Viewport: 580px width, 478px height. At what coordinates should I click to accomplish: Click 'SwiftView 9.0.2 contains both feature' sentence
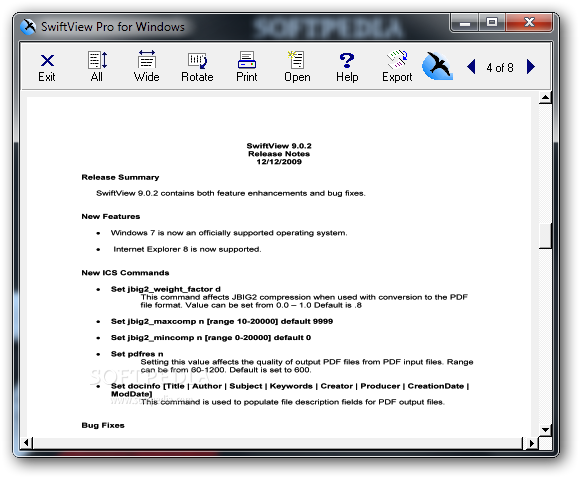point(231,193)
